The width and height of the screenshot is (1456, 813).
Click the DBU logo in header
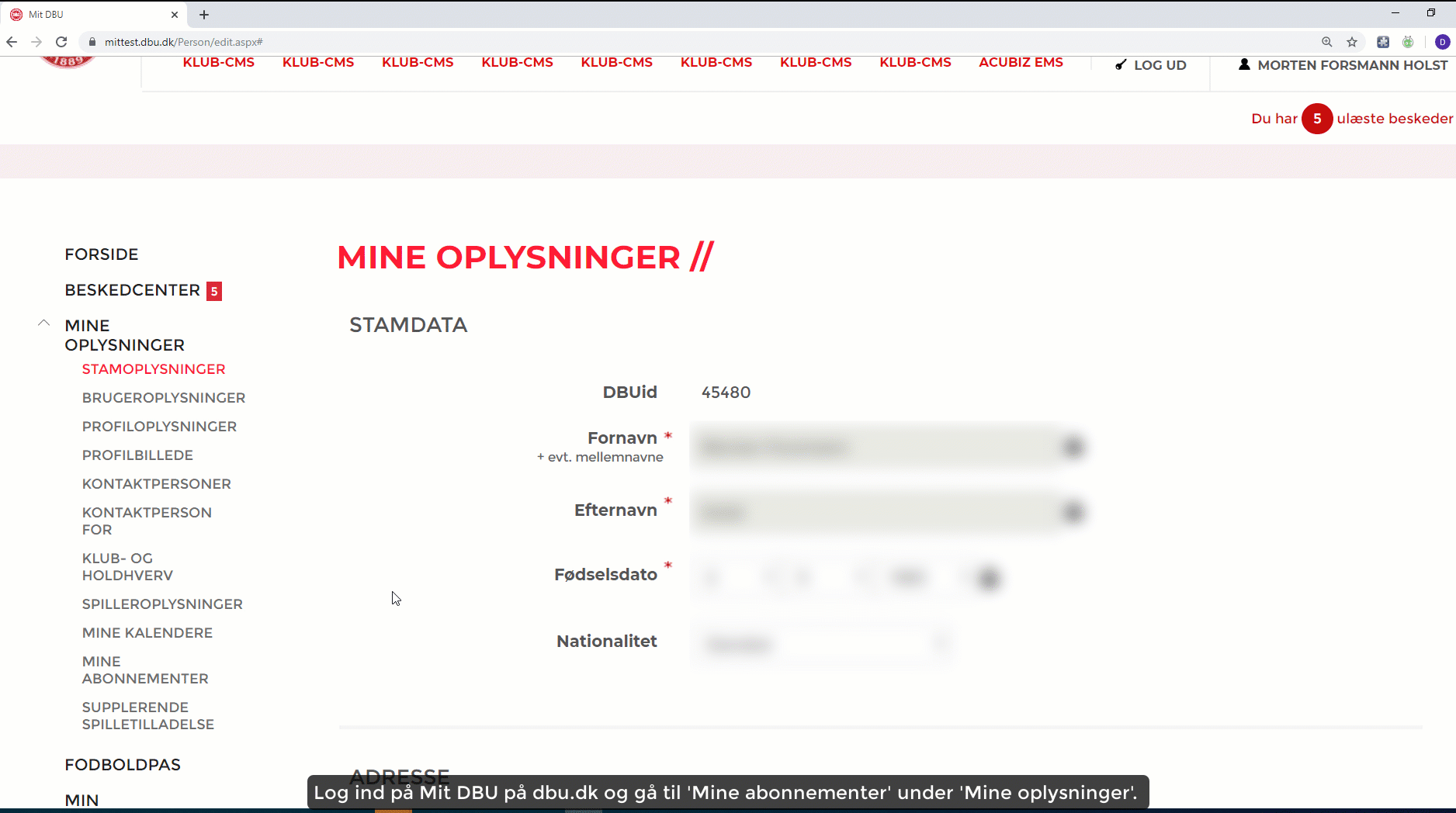tap(68, 62)
